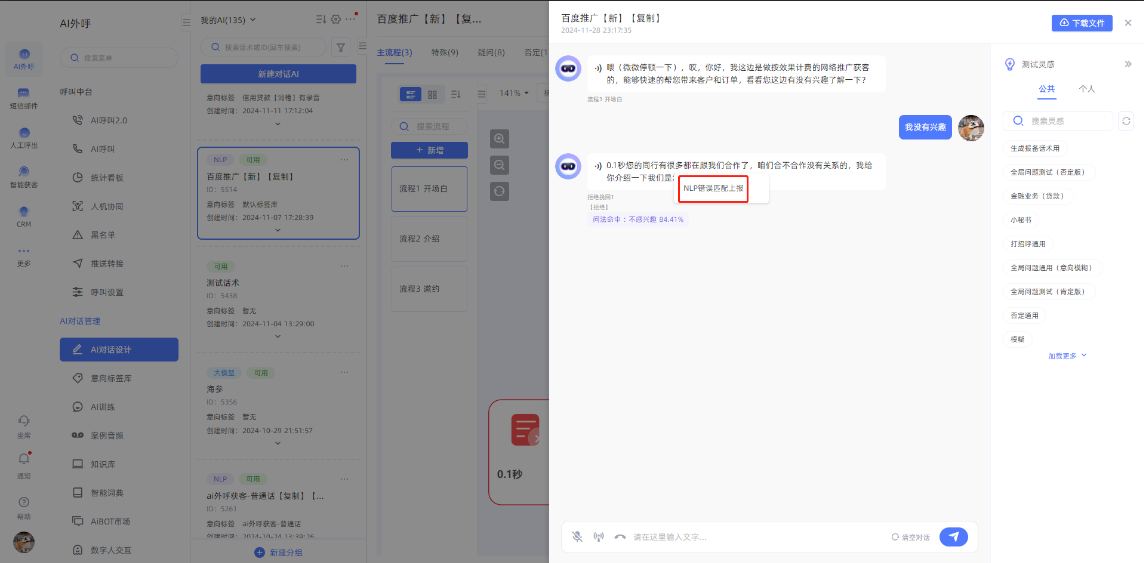The width and height of the screenshot is (1144, 563).
Task: Select the 公共 inspiration tab
Action: (x=1046, y=89)
